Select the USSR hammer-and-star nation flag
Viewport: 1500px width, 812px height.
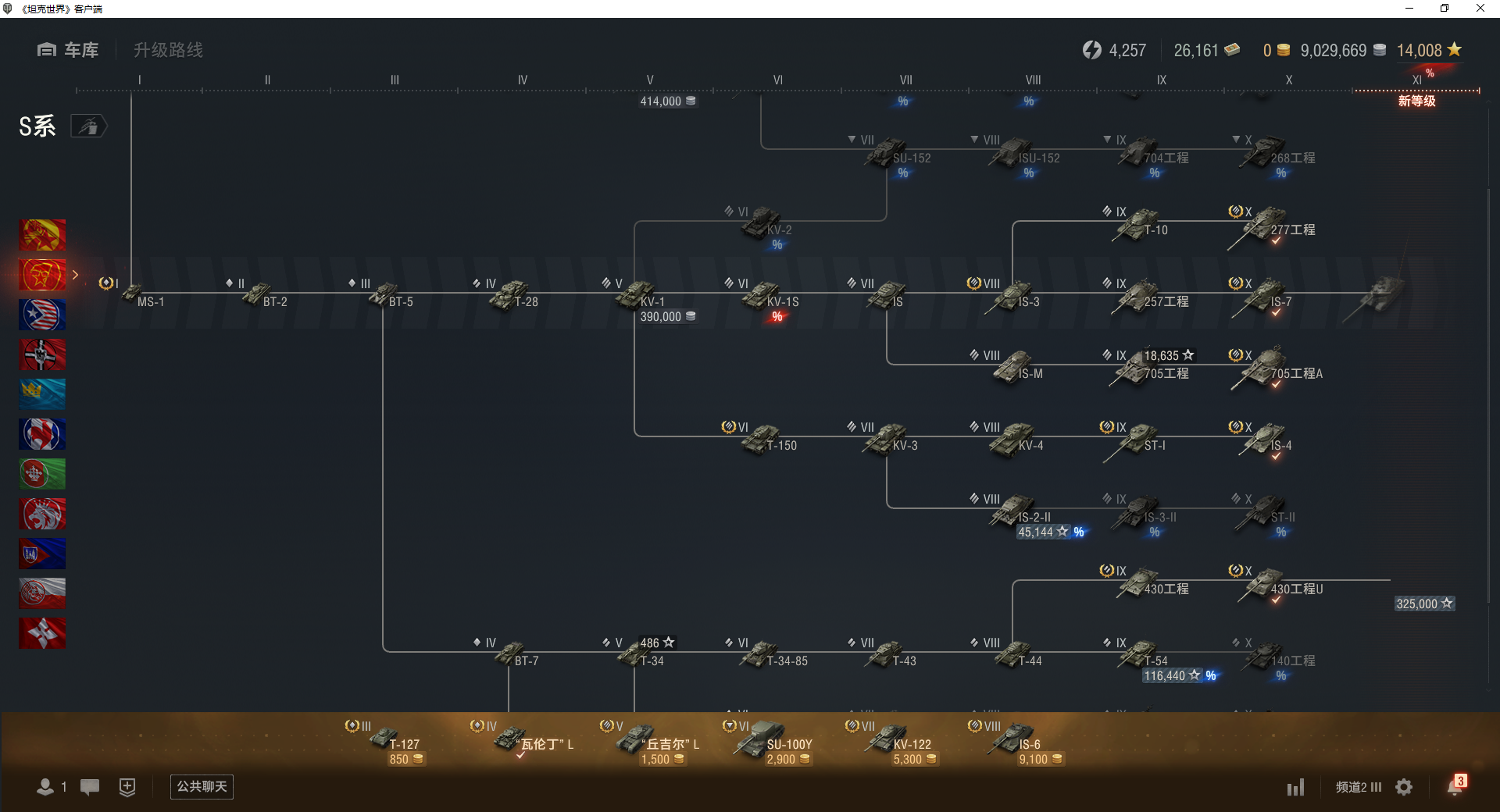pyautogui.click(x=42, y=275)
